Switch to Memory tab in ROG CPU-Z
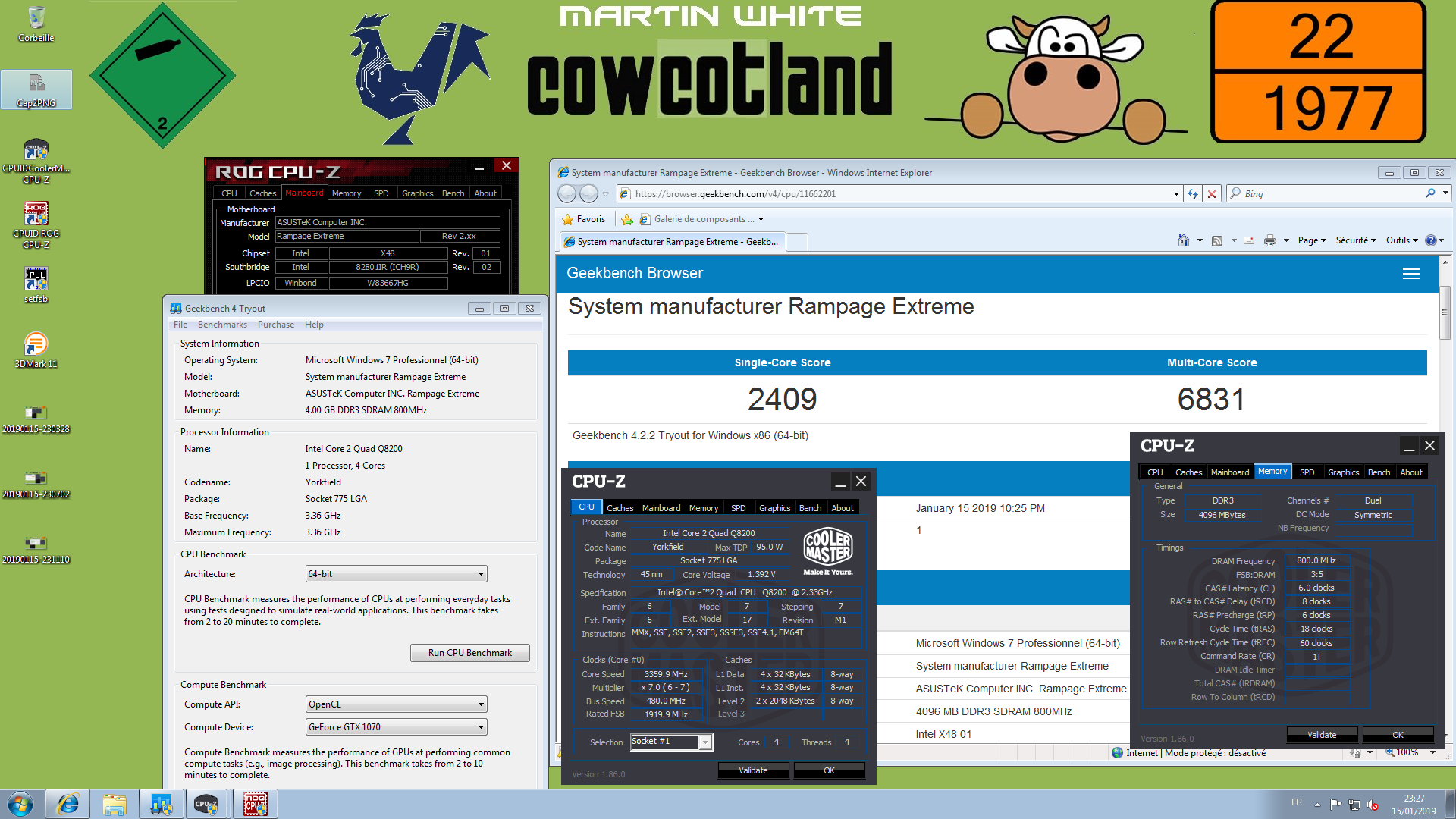The image size is (1456, 819). click(347, 193)
